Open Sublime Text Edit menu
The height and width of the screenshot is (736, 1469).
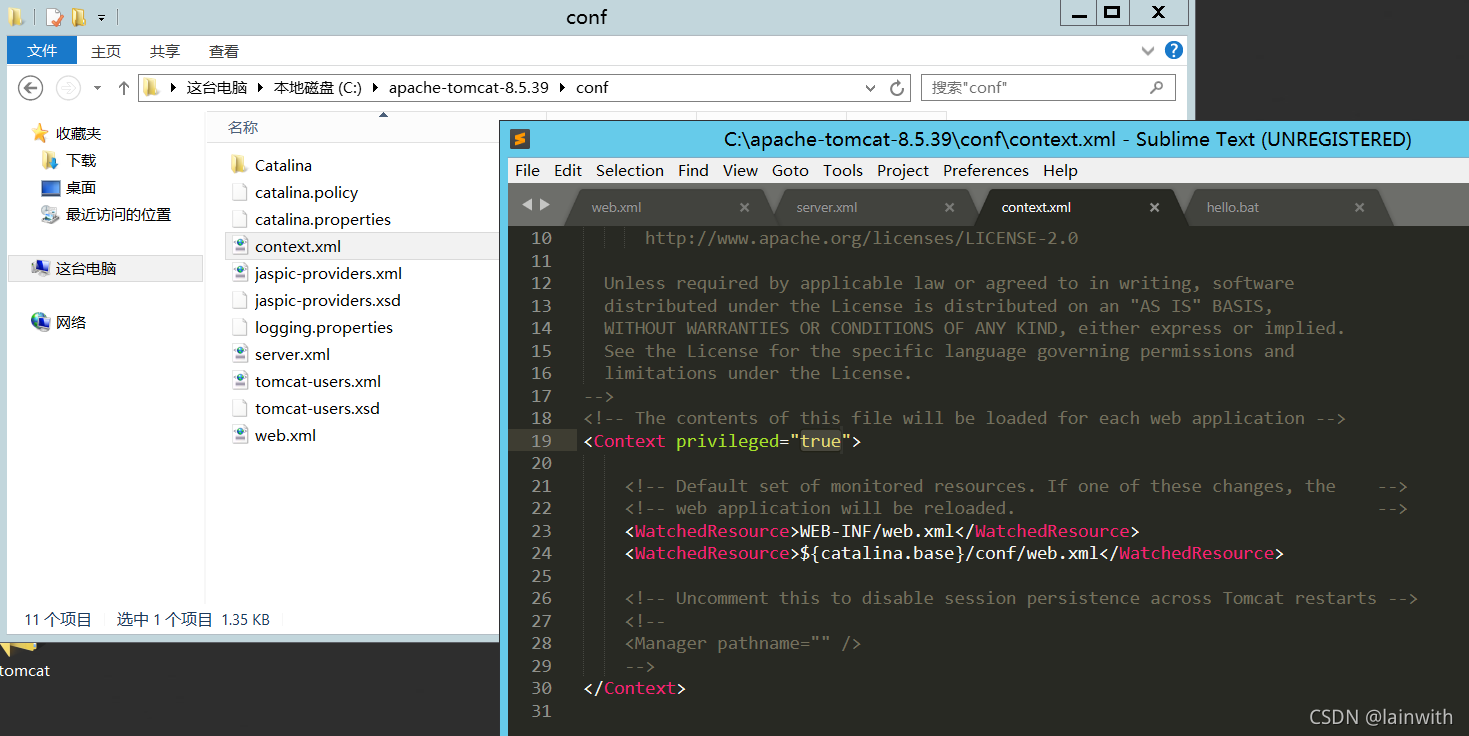click(567, 170)
